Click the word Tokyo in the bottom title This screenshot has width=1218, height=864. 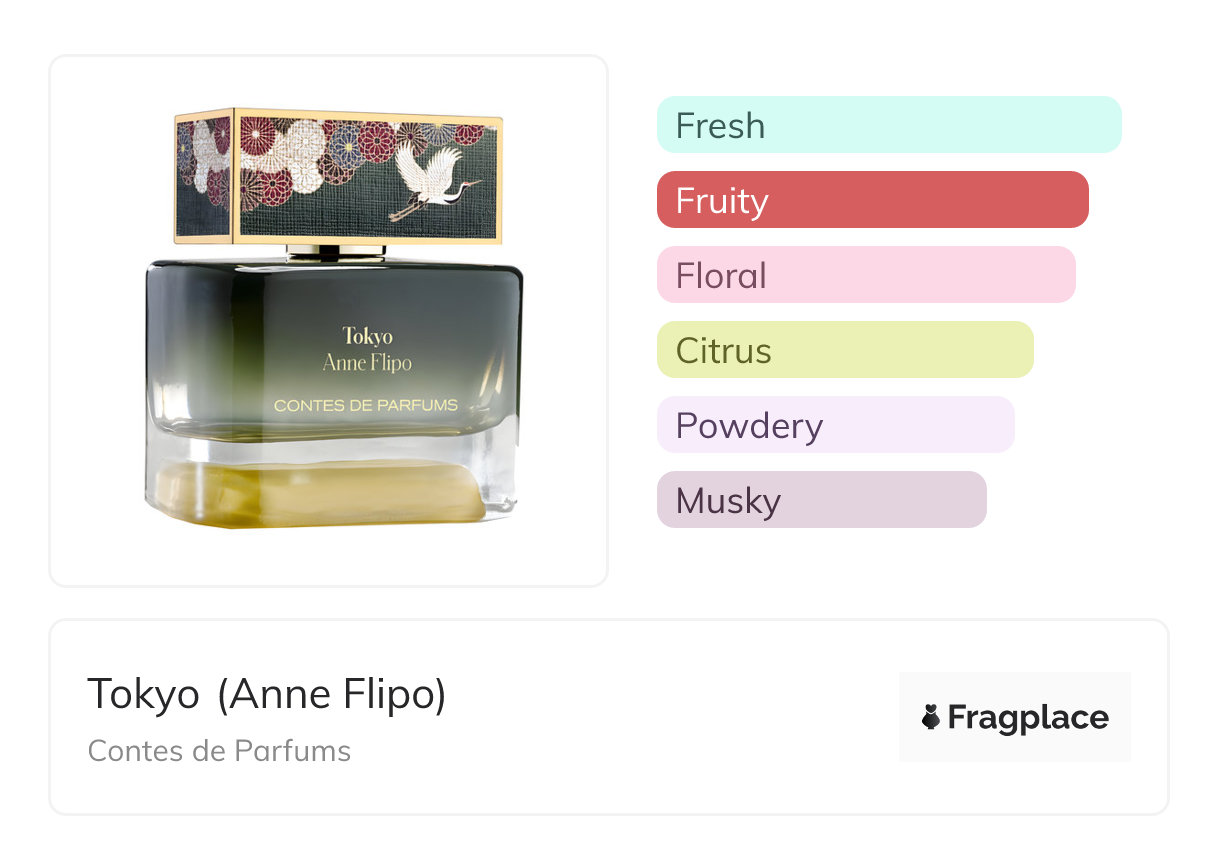[143, 694]
